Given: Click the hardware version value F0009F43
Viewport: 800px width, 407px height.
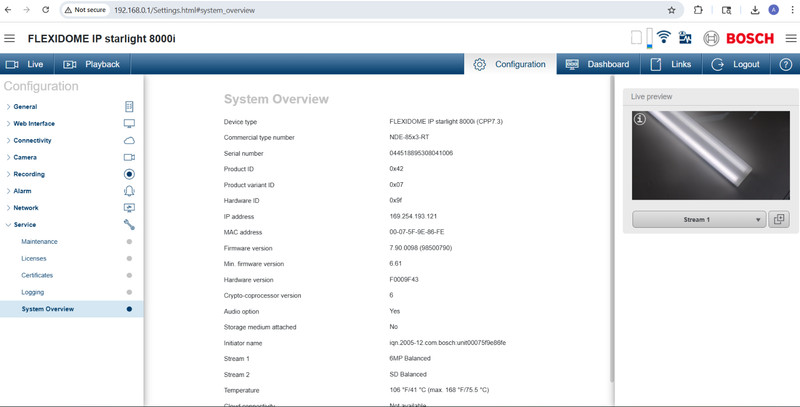Looking at the screenshot, I should (x=404, y=279).
